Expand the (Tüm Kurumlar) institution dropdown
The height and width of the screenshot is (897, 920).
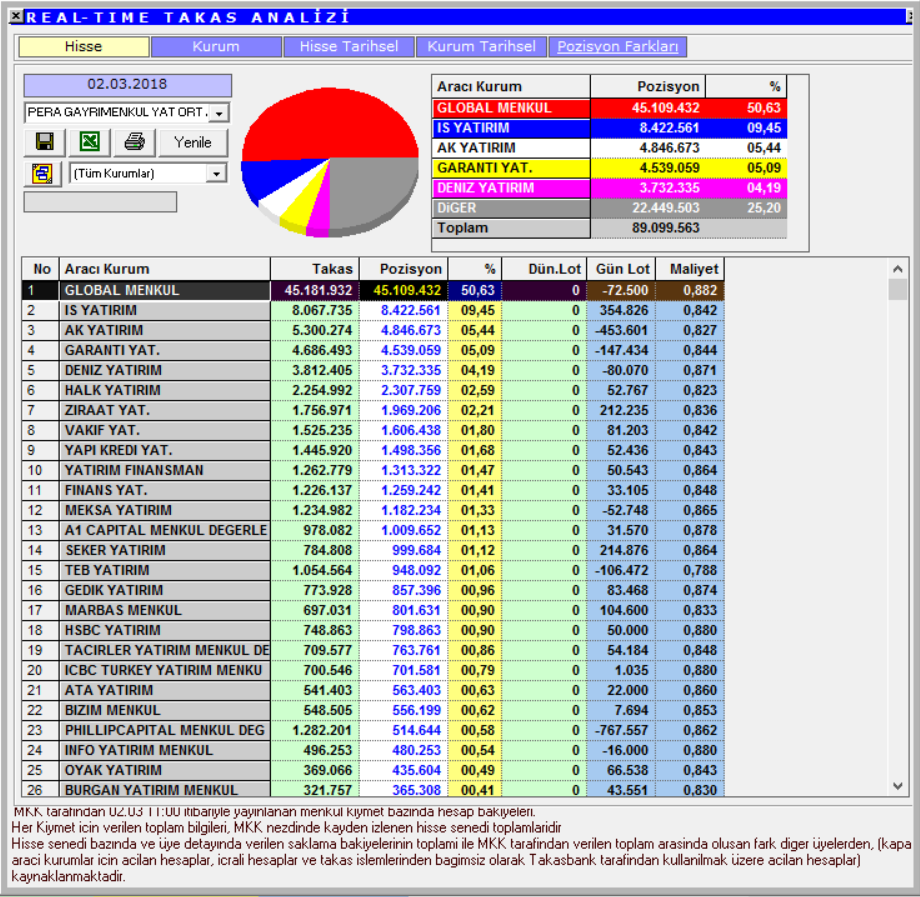click(217, 174)
